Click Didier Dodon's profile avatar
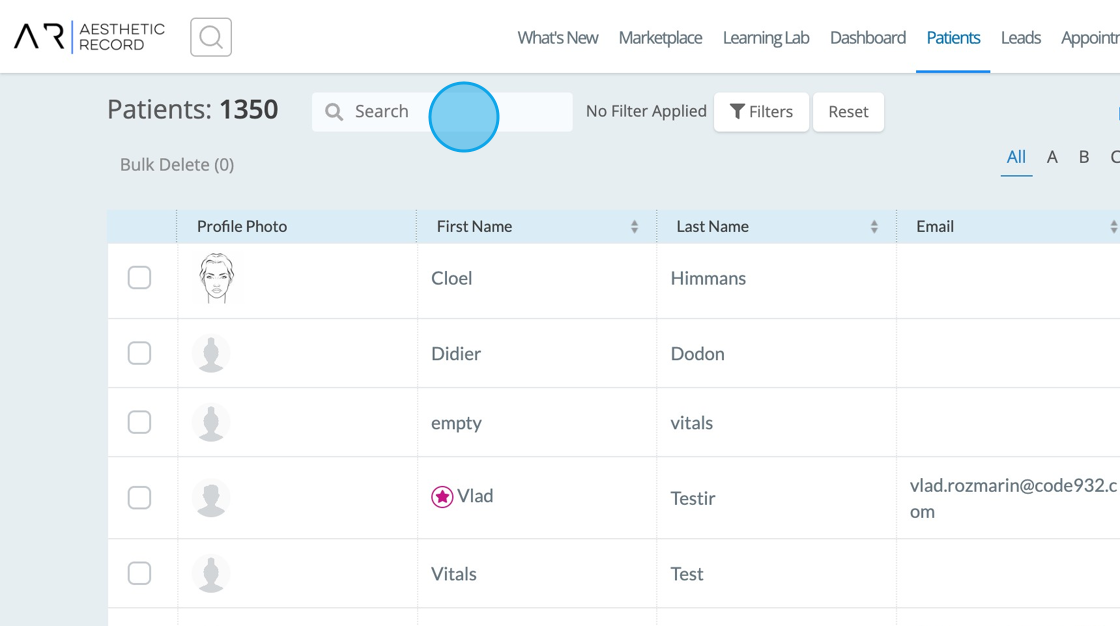The width and height of the screenshot is (1120, 626). tap(211, 354)
